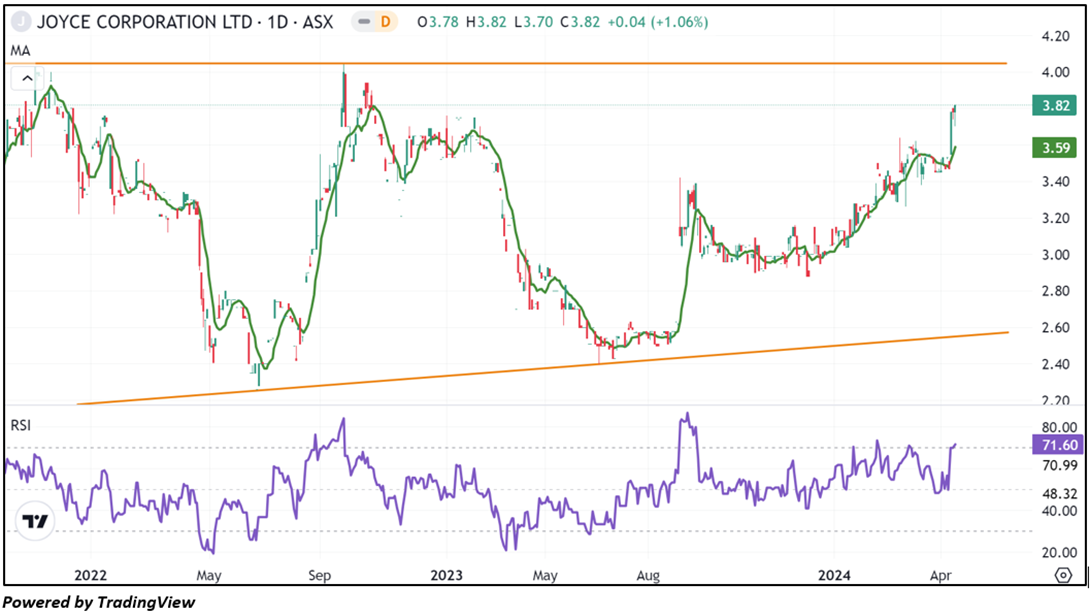This screenshot has height=615, width=1090.
Task: Click the closing price value C3.82
Action: (580, 22)
